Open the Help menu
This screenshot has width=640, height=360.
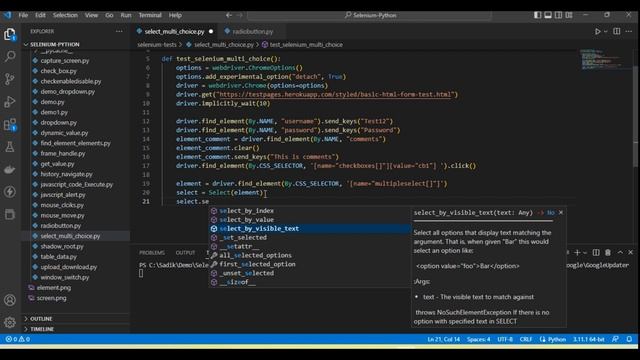point(175,15)
